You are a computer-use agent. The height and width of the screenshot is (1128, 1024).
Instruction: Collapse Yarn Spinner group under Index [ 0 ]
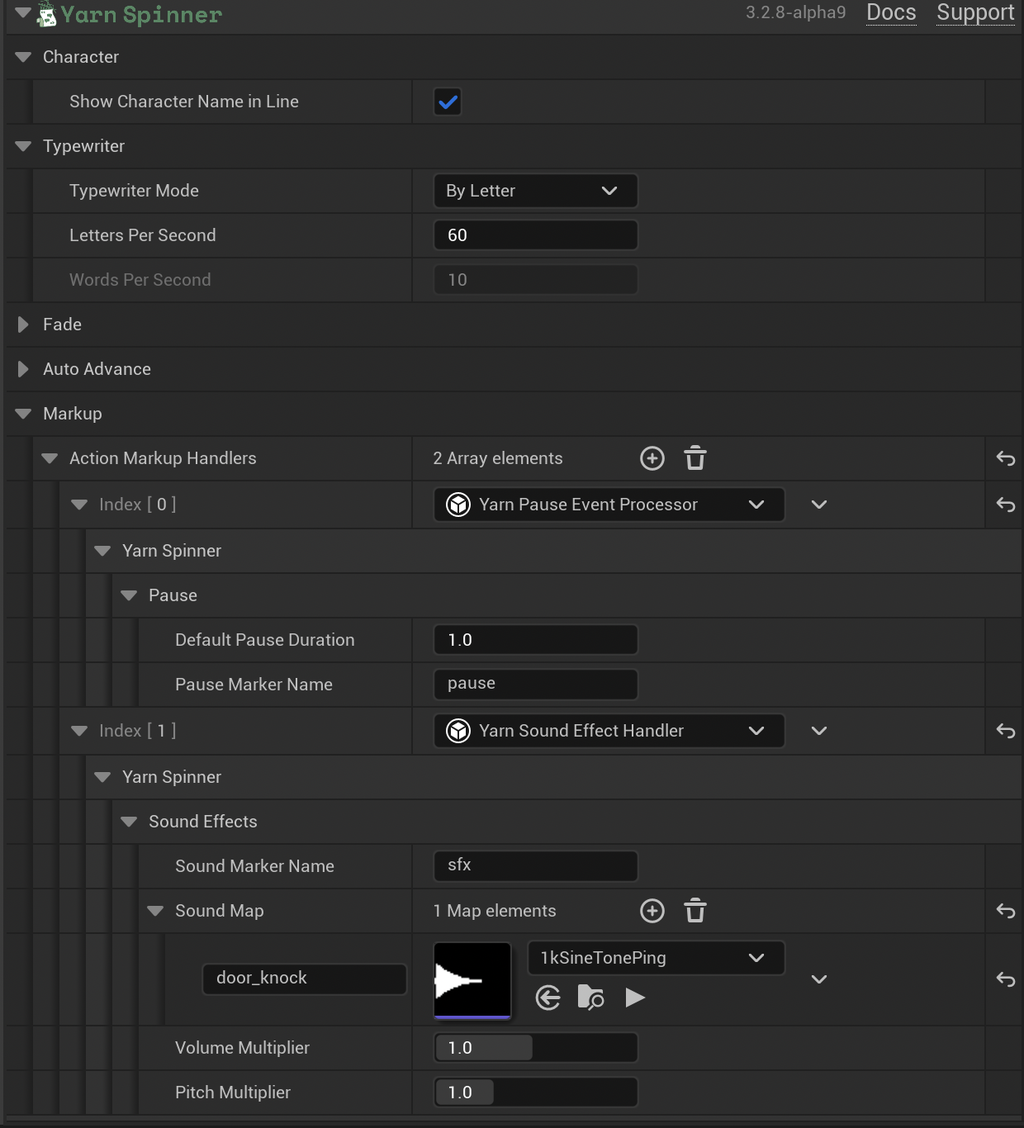103,550
